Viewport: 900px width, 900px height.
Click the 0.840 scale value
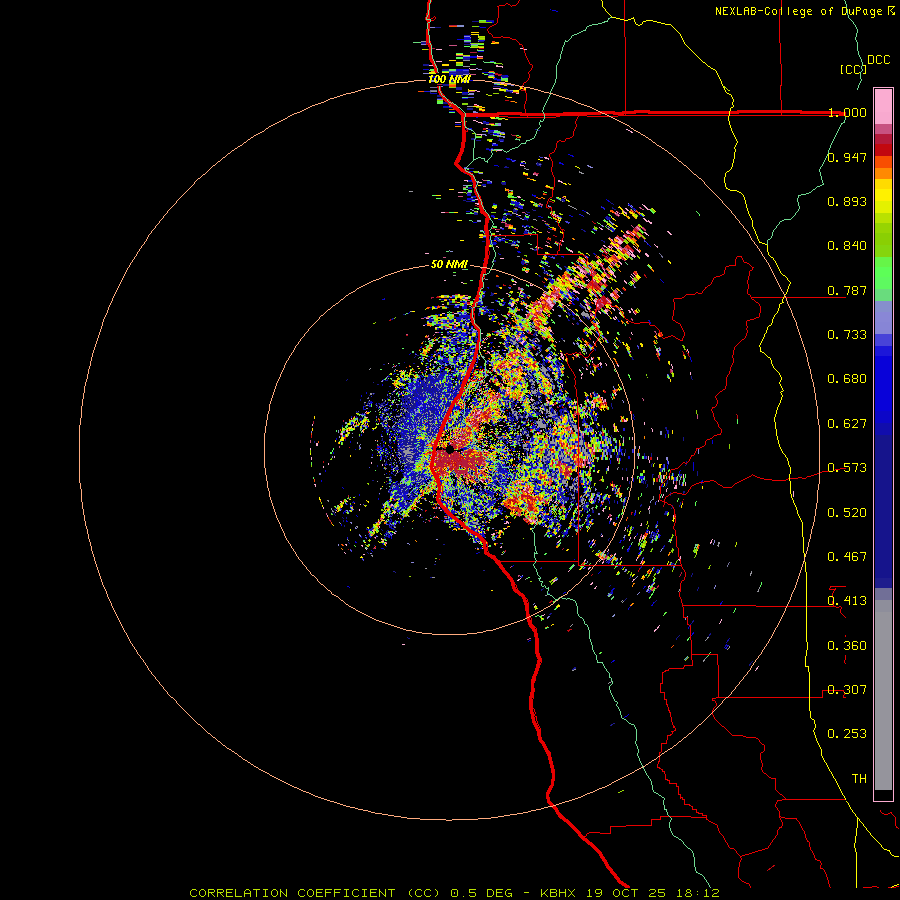[847, 246]
